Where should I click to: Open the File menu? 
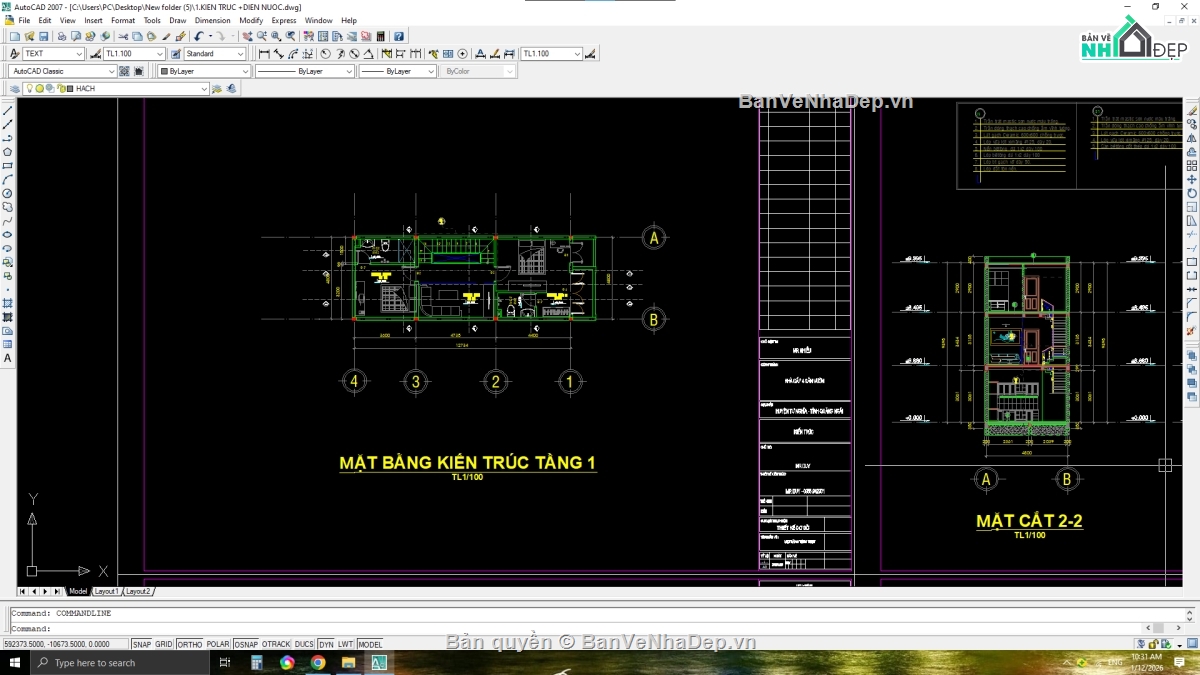(24, 20)
